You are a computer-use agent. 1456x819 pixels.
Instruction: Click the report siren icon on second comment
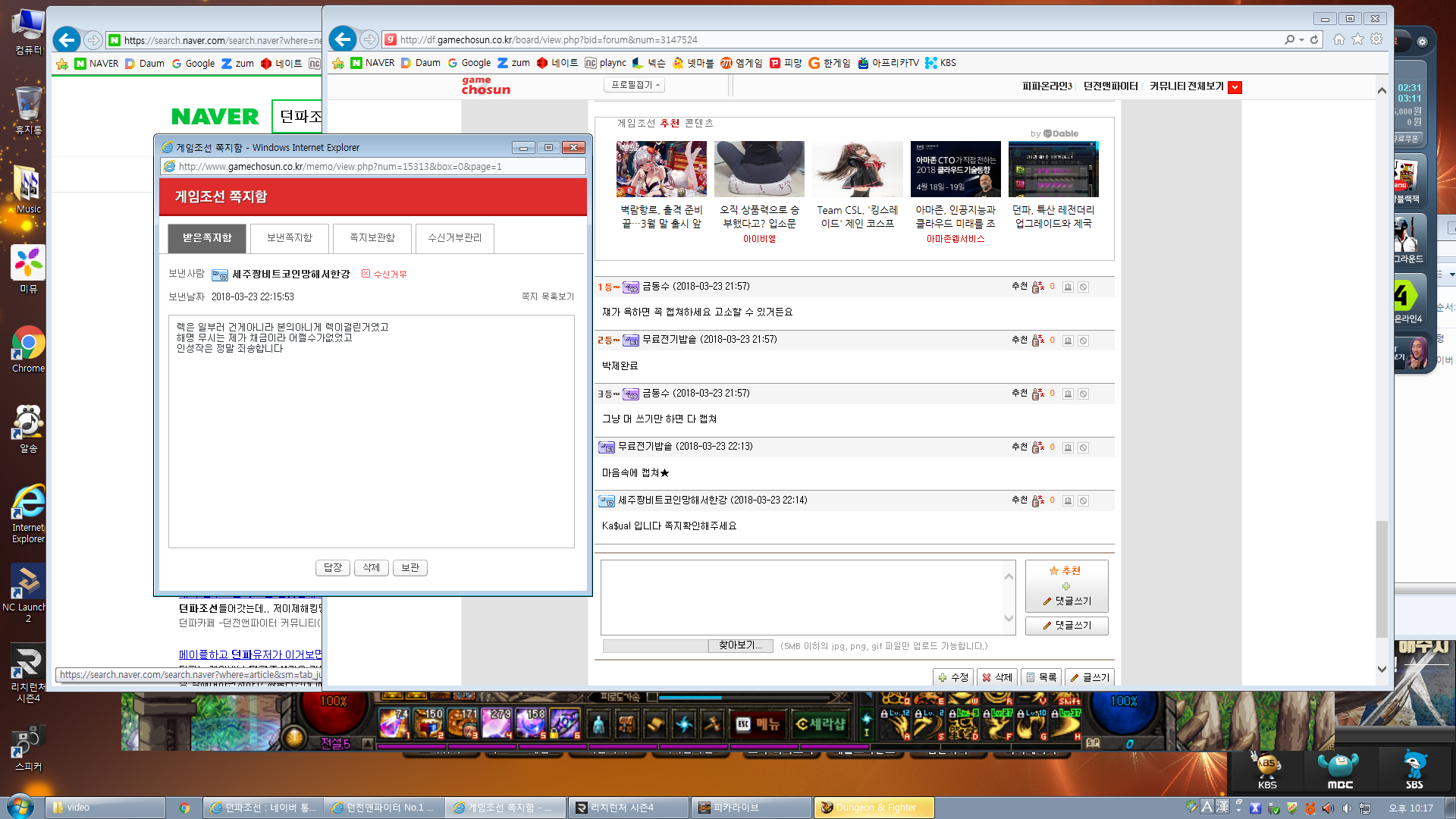click(x=1068, y=340)
